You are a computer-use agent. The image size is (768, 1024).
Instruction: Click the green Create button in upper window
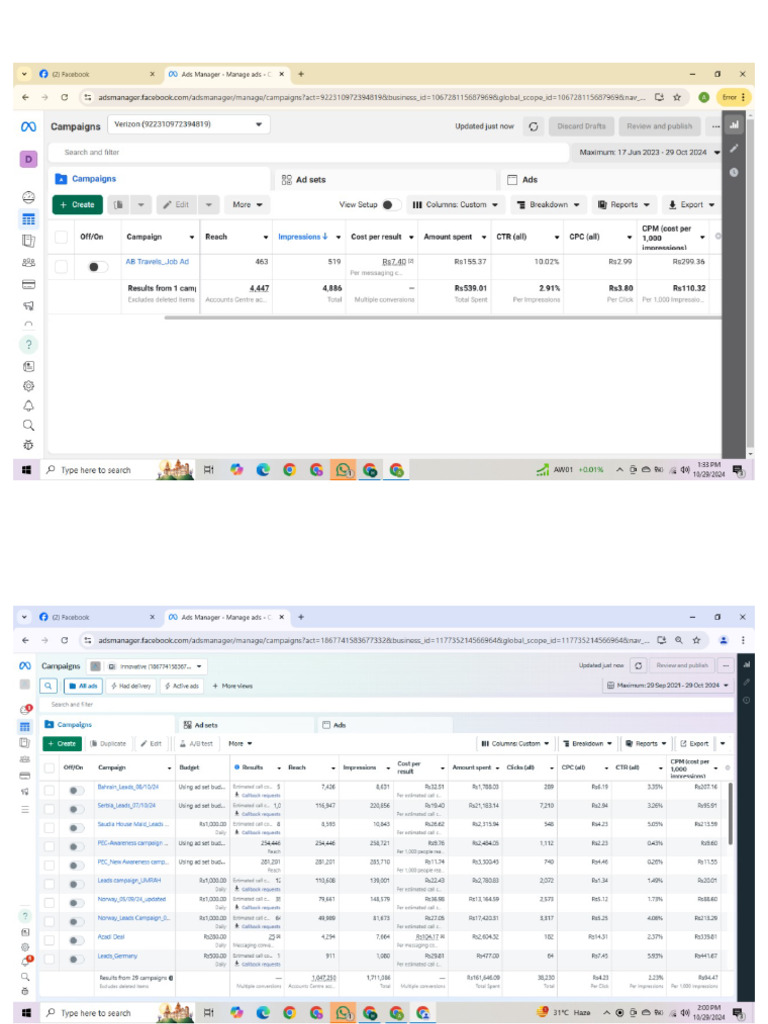click(x=77, y=205)
